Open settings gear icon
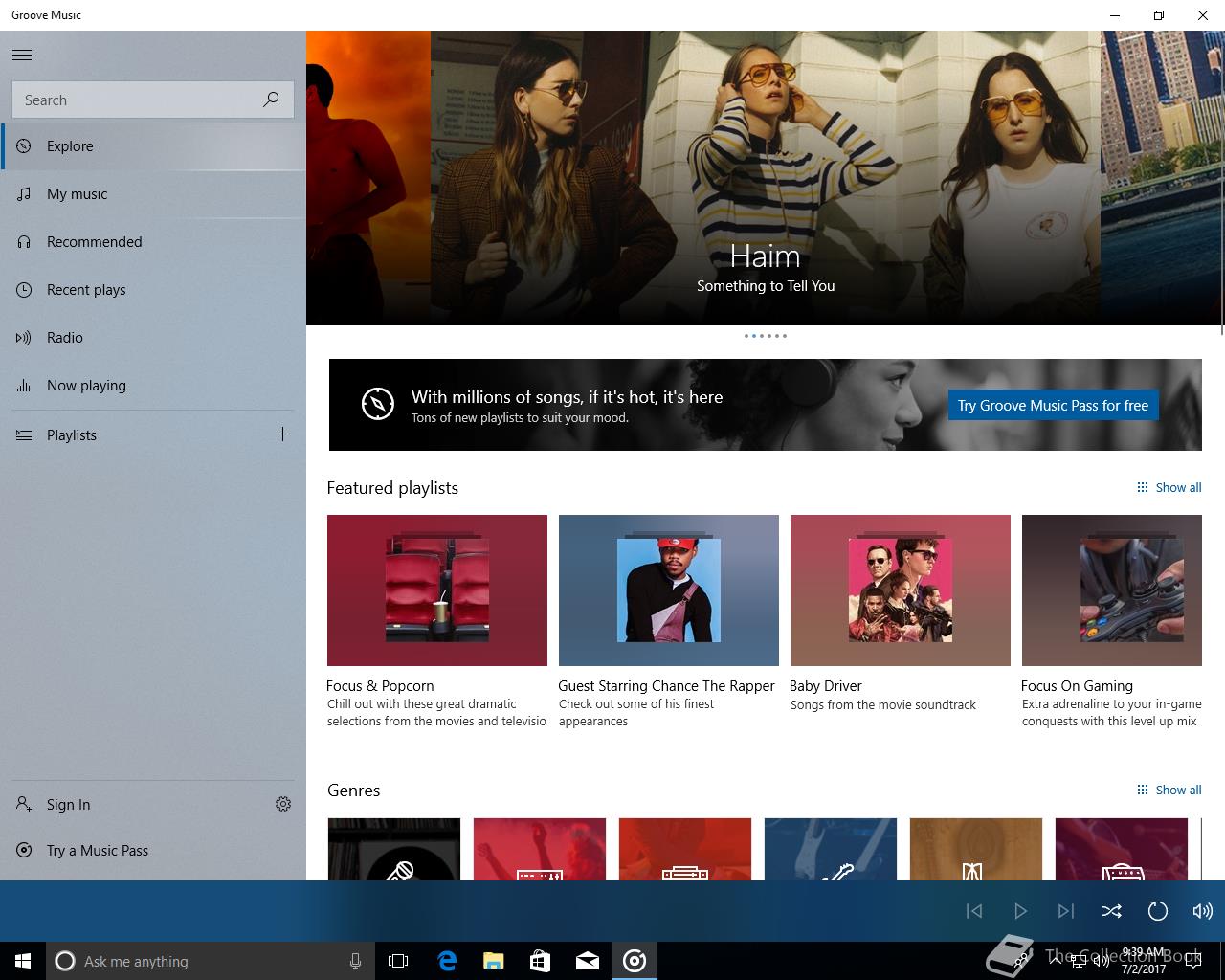 coord(283,804)
